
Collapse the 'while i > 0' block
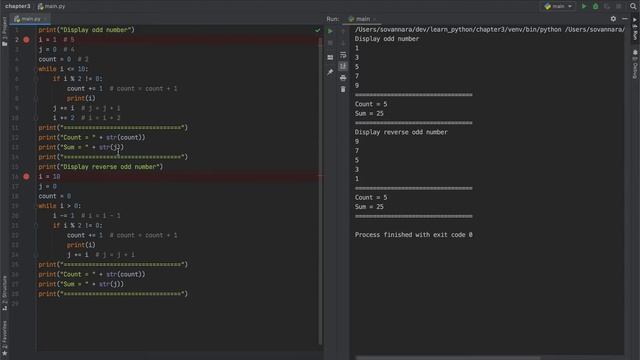(36, 206)
